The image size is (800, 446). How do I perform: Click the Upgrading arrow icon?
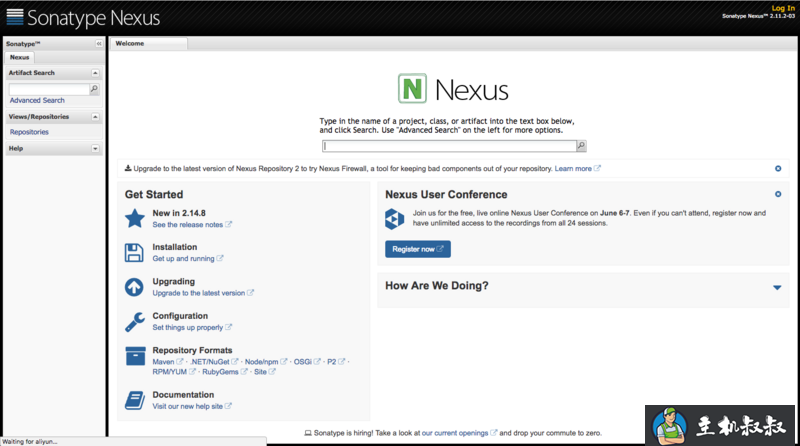134,287
